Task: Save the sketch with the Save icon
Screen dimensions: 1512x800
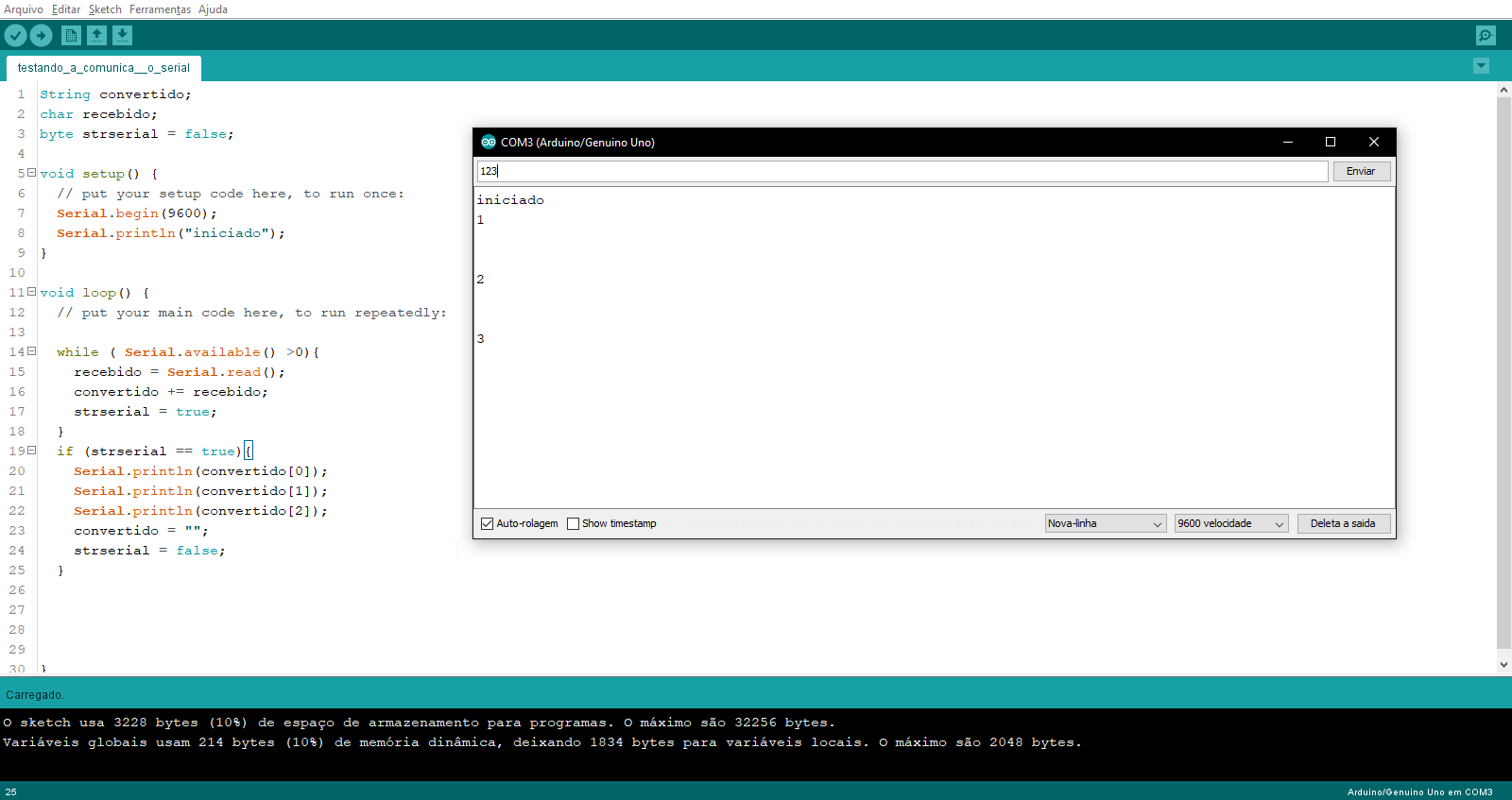Action: pyautogui.click(x=122, y=36)
